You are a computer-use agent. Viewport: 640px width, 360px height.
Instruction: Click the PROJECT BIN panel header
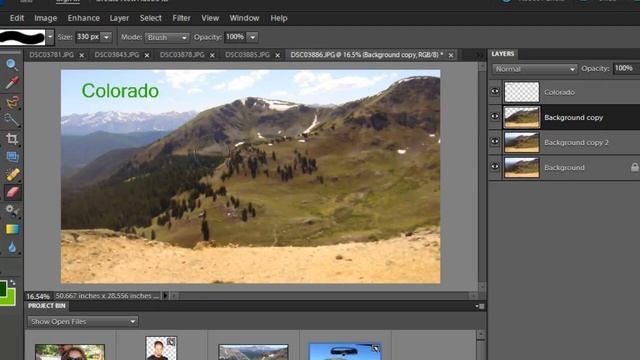47,306
